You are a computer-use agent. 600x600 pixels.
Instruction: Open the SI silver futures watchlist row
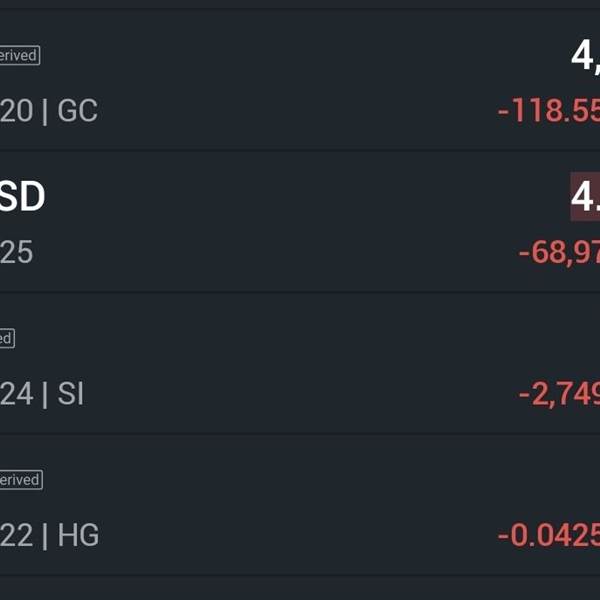coord(300,365)
